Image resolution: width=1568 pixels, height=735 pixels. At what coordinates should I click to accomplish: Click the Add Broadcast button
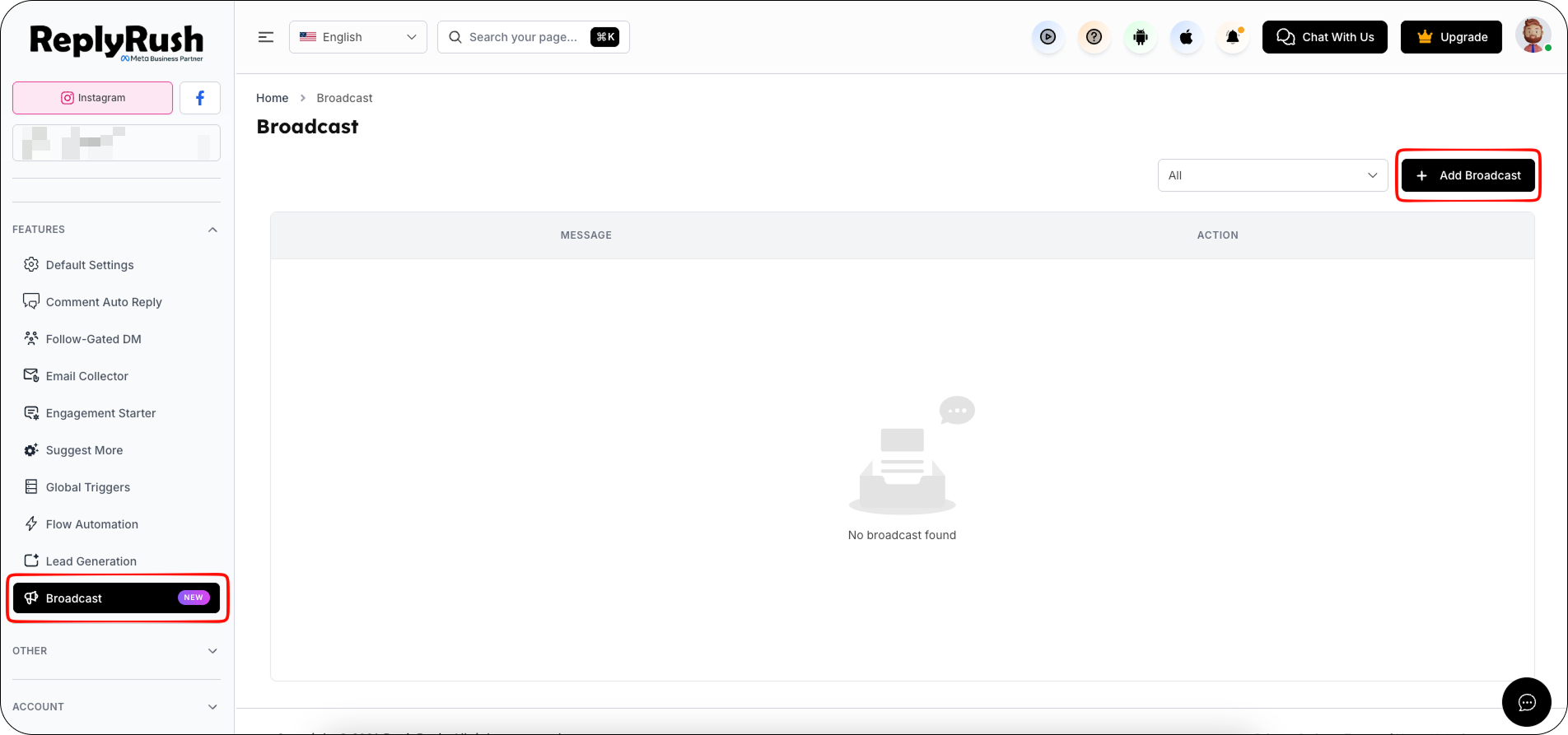tap(1468, 175)
